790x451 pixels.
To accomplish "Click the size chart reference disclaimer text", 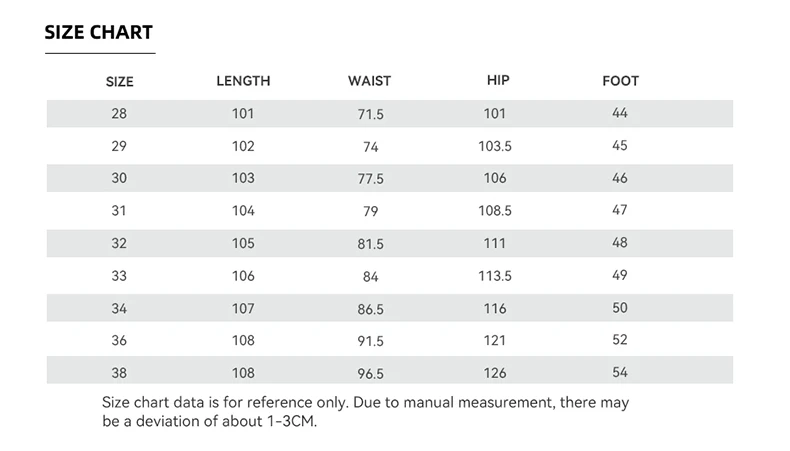I will [366, 411].
